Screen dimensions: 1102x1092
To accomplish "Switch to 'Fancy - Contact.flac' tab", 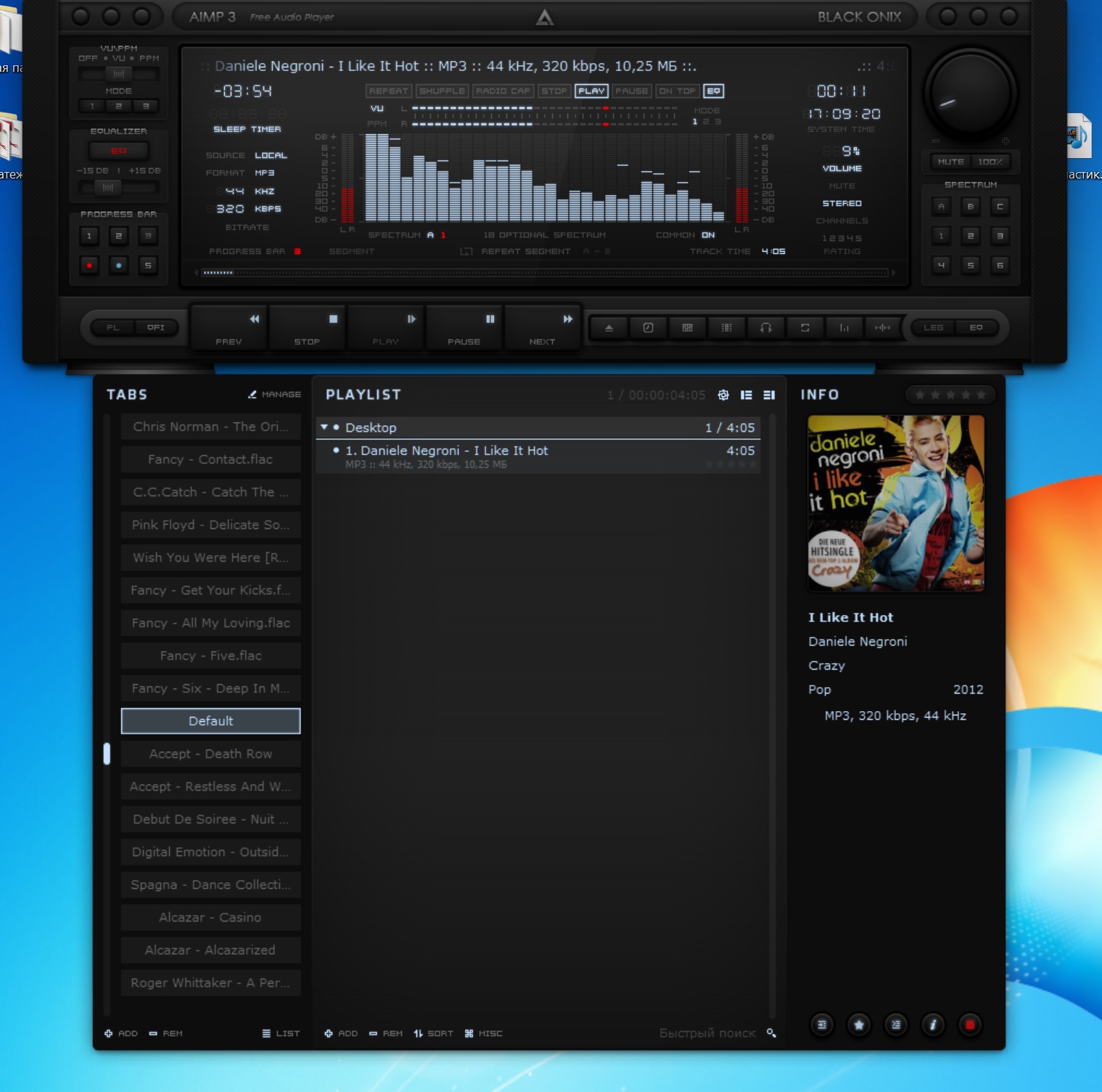I will pos(210,459).
